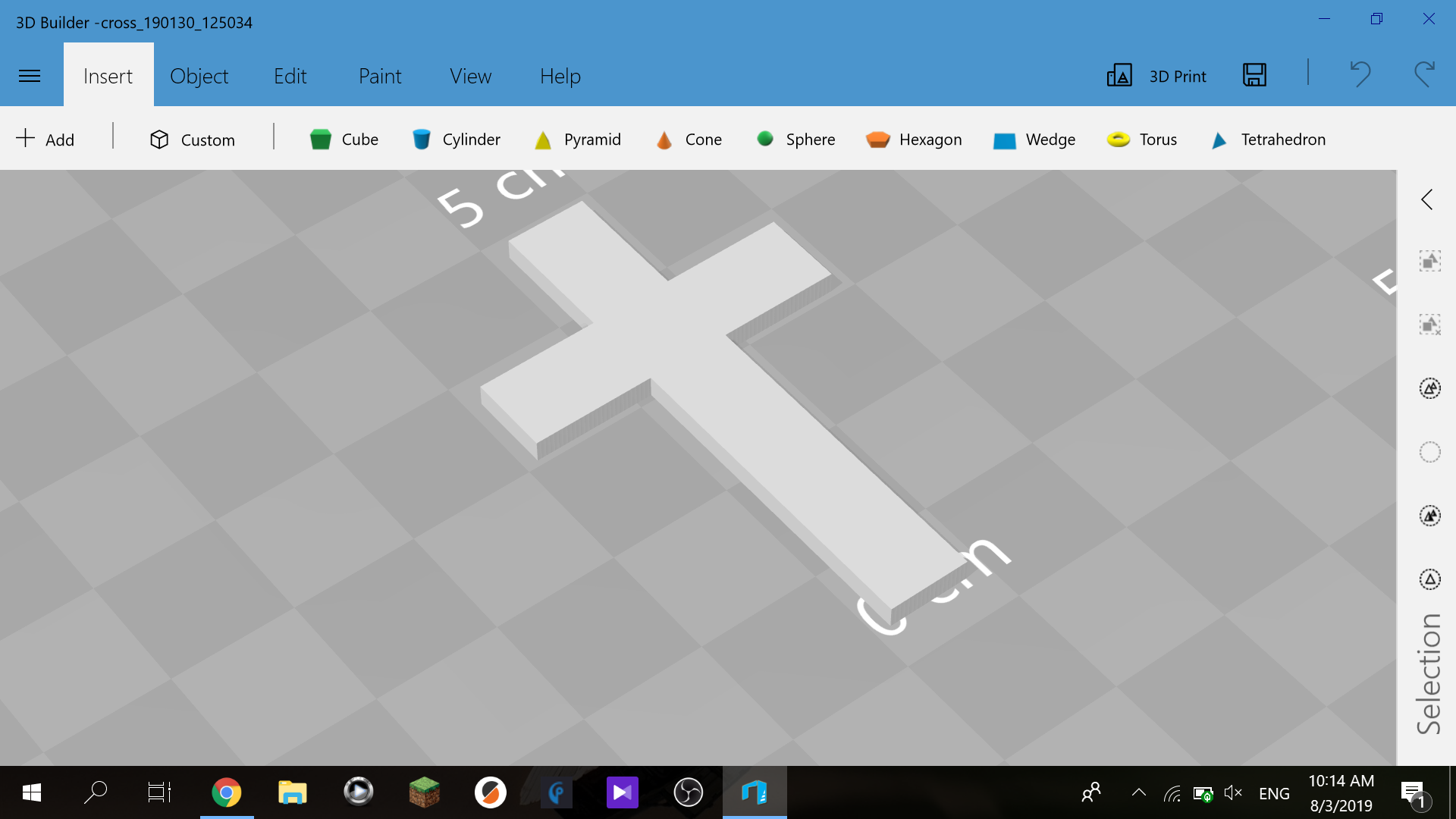Insert a Tetrahedron shape

(1268, 140)
